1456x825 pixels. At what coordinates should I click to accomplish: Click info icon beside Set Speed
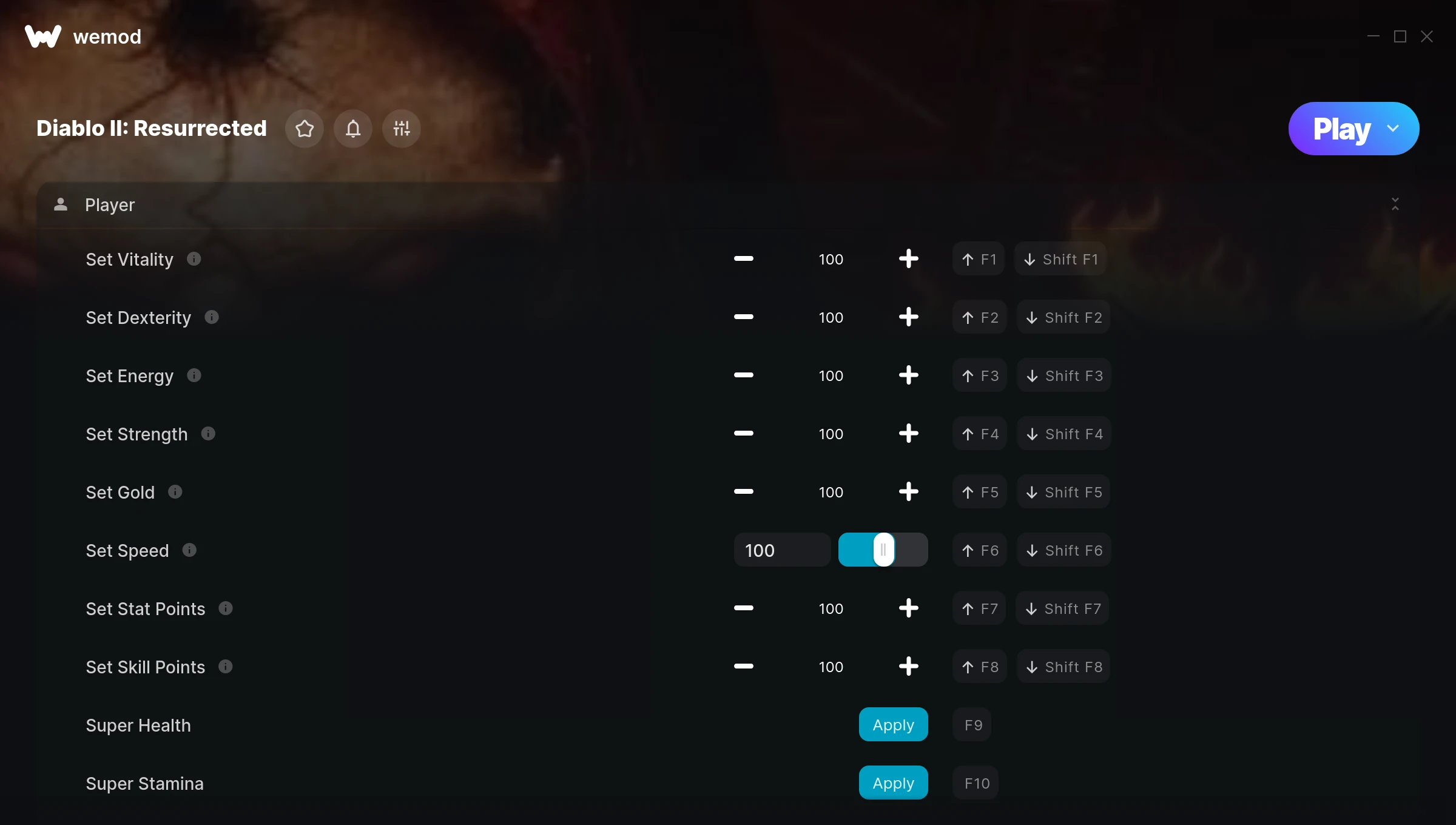tap(189, 550)
